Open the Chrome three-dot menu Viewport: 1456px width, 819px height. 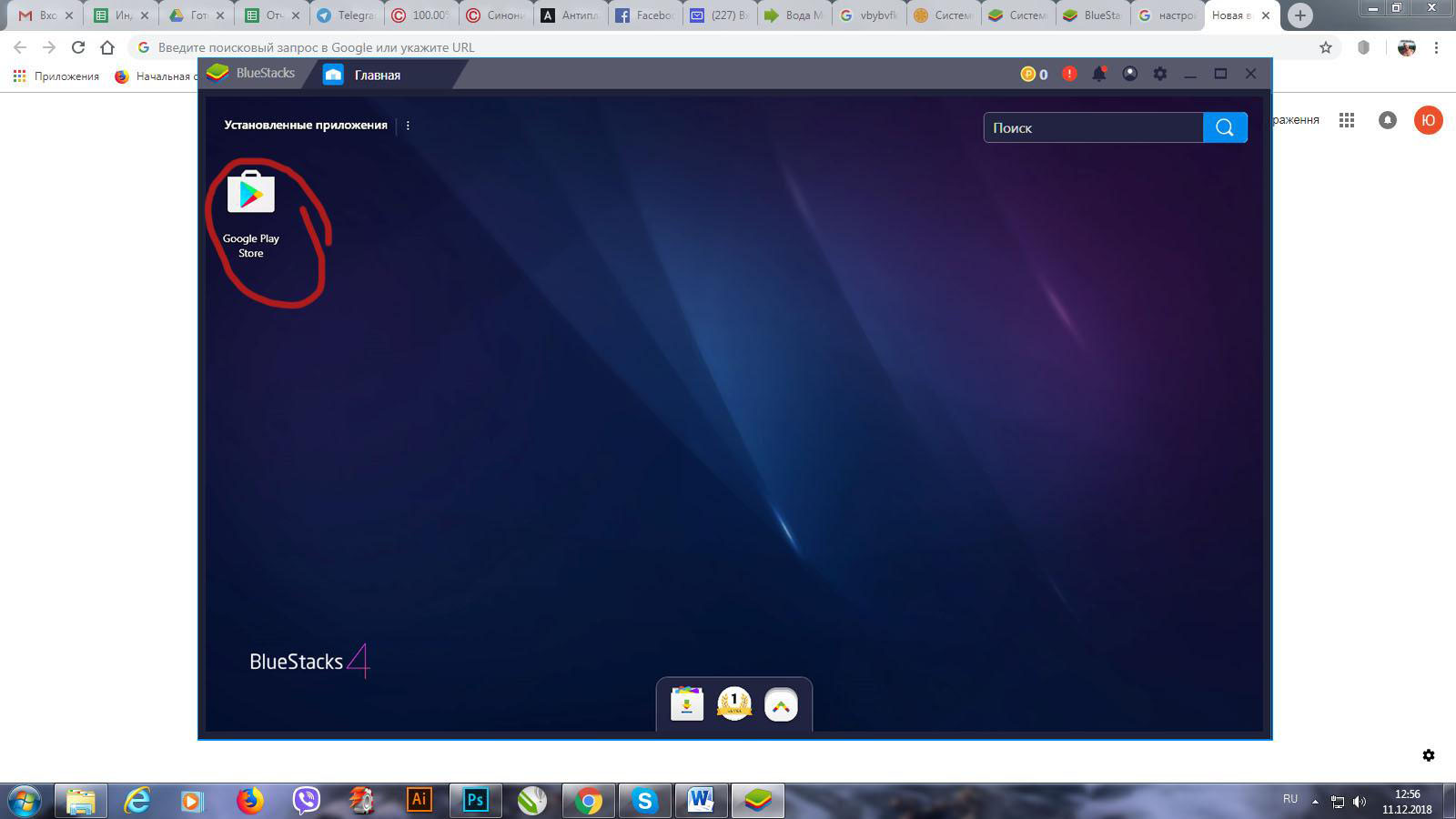click(1436, 47)
